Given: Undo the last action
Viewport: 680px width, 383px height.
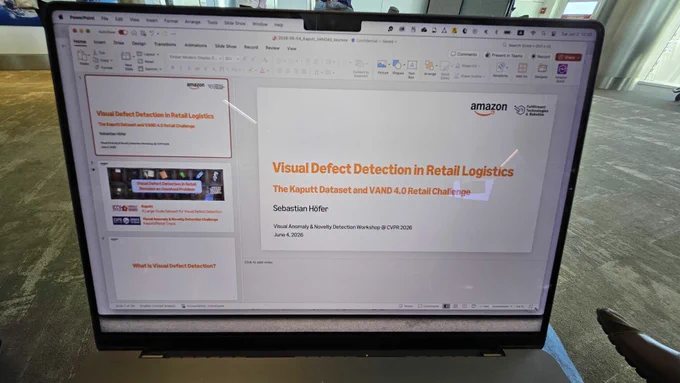Looking at the screenshot, I should [x=152, y=33].
